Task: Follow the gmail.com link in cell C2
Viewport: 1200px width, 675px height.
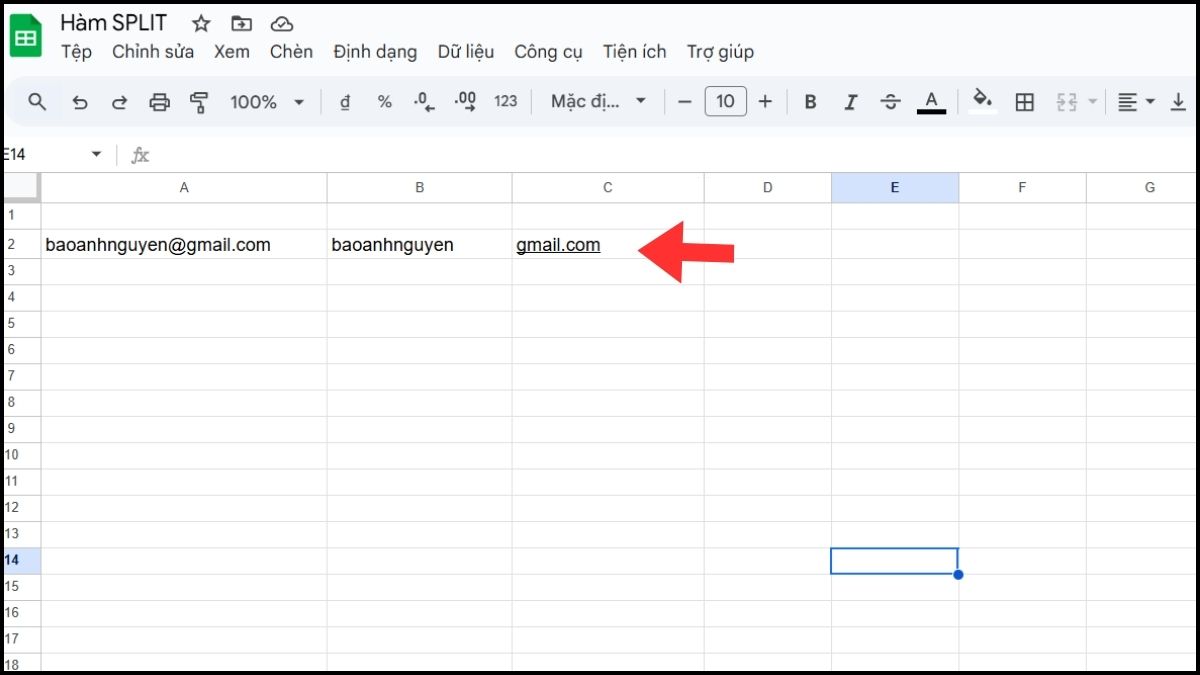Action: coord(558,244)
